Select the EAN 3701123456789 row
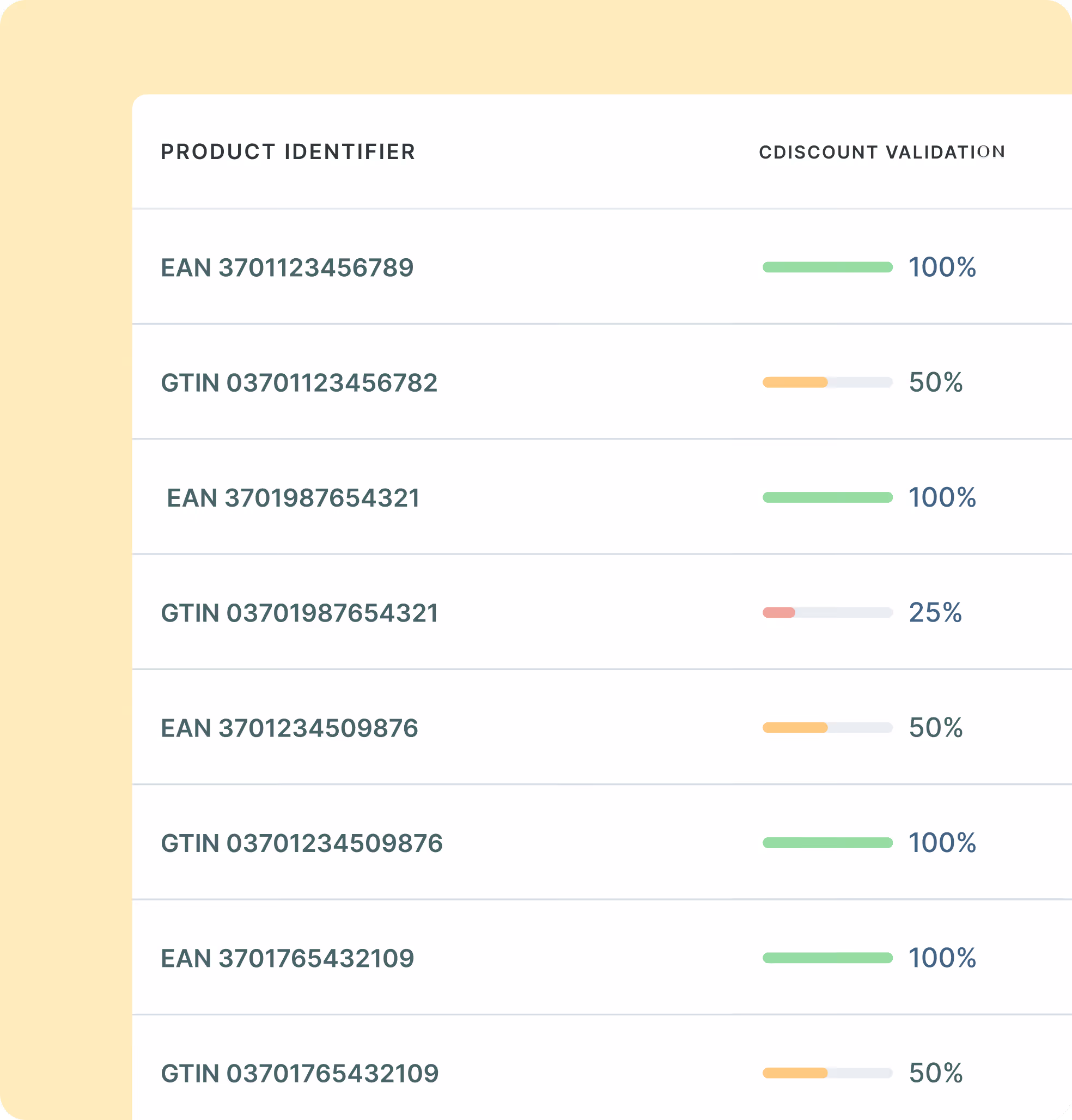This screenshot has width=1072, height=1120. tap(602, 267)
